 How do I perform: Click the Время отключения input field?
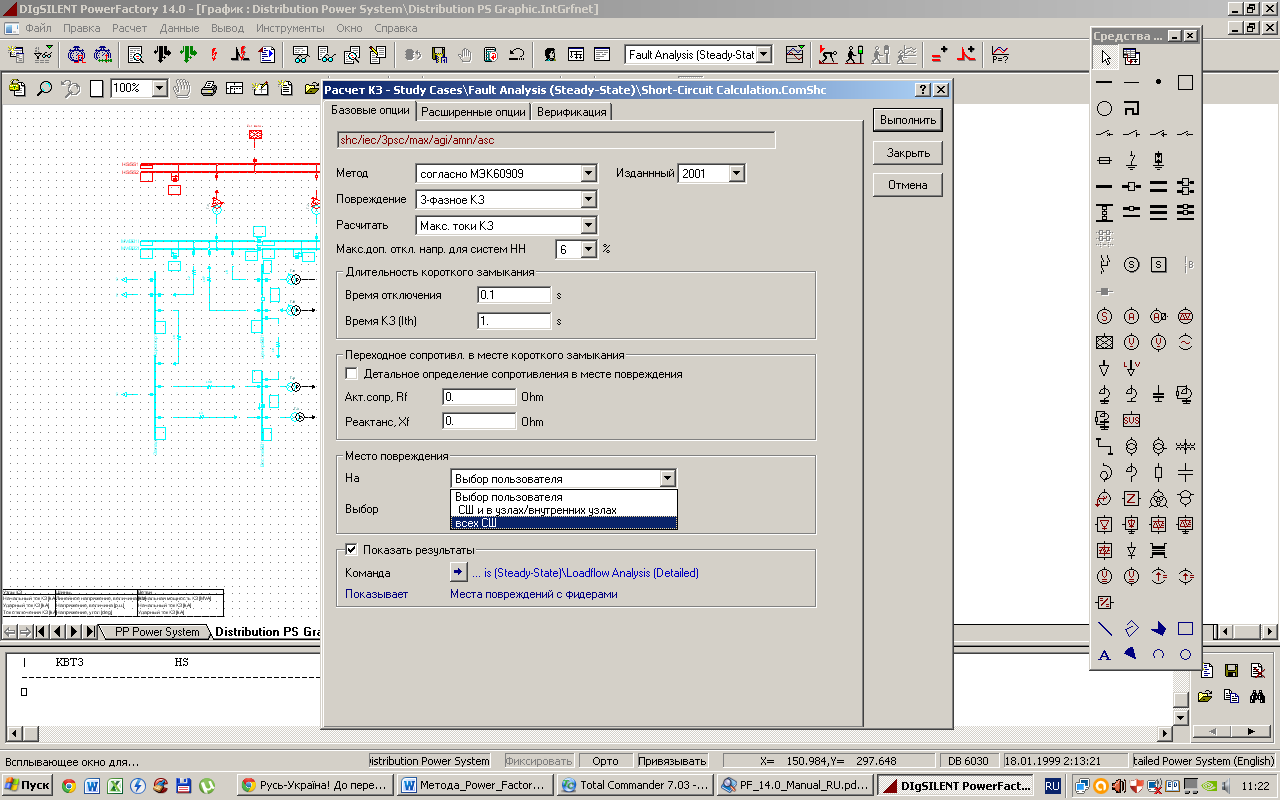[514, 296]
